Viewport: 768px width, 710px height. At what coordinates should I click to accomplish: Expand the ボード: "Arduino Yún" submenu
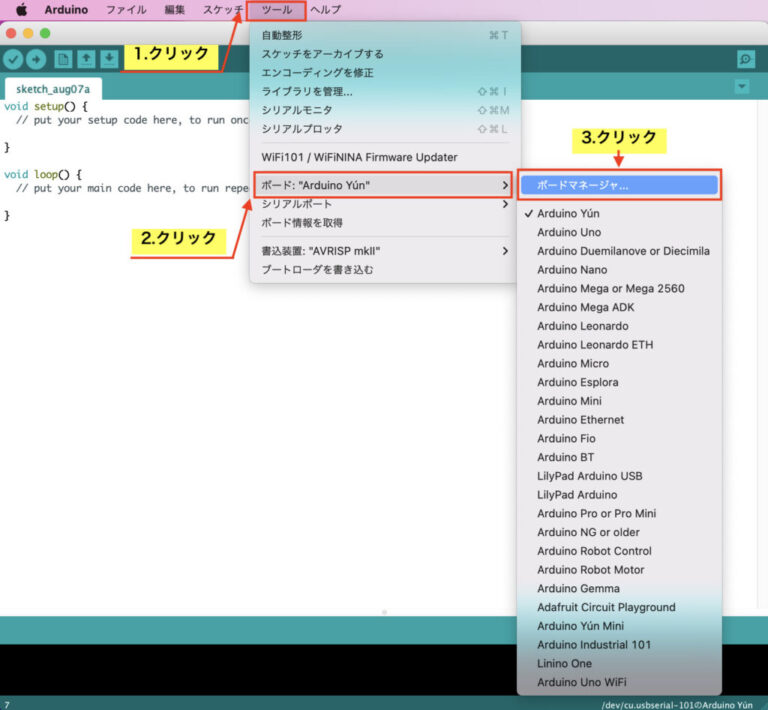380,185
